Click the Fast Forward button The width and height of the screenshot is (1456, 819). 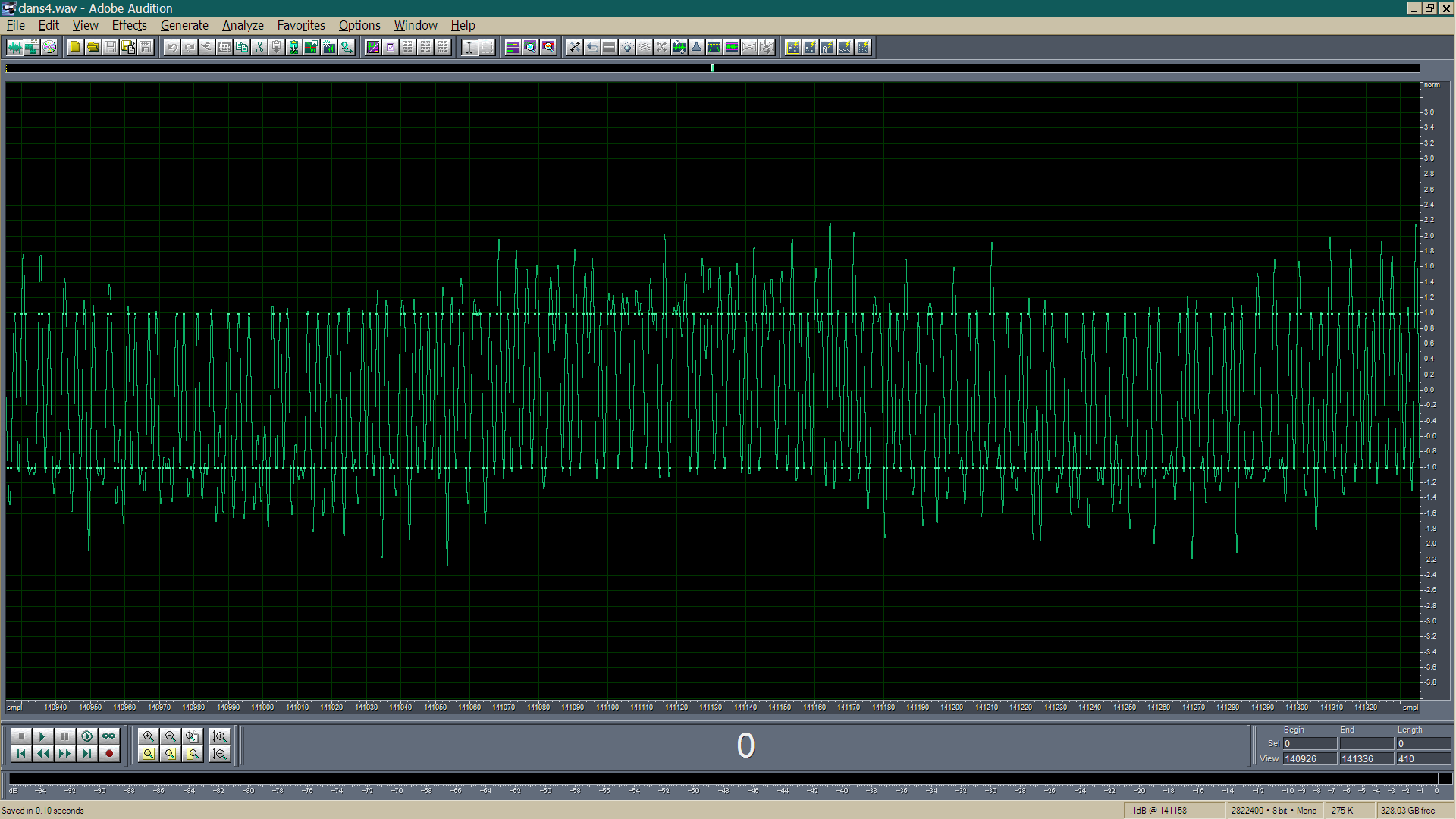coord(64,753)
